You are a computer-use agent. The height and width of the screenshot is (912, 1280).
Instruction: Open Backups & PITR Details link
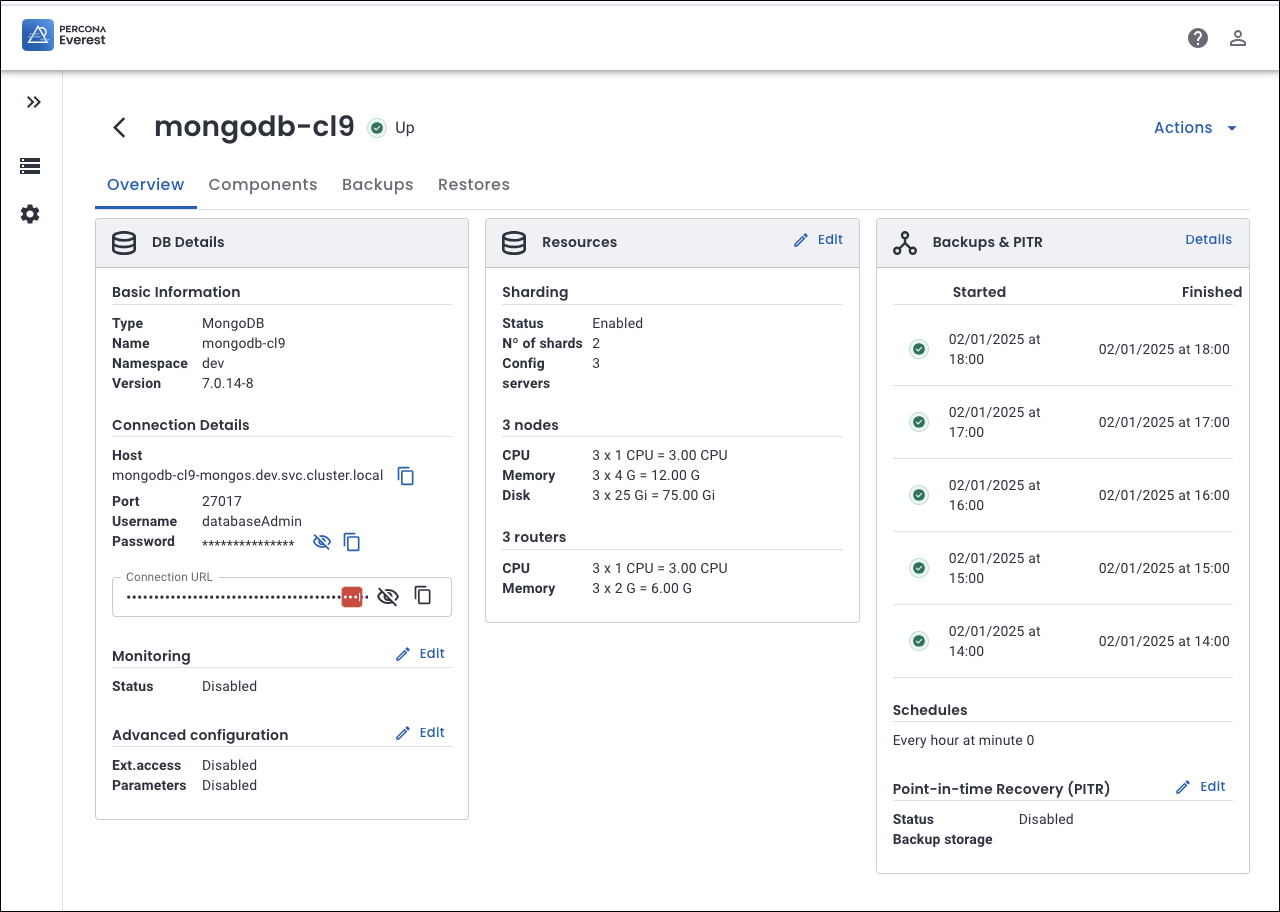pos(1208,240)
